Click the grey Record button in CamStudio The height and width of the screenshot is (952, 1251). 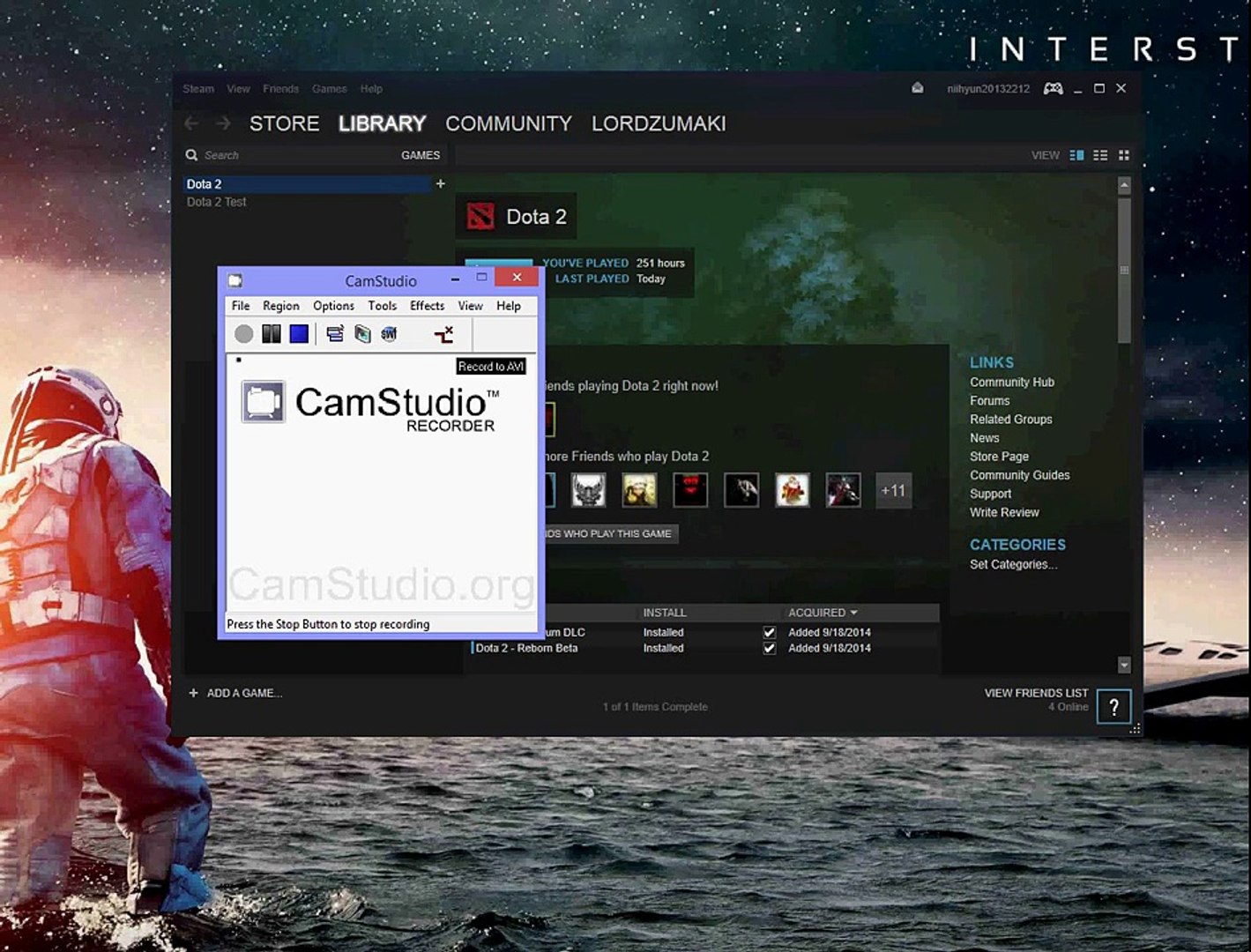pyautogui.click(x=244, y=333)
